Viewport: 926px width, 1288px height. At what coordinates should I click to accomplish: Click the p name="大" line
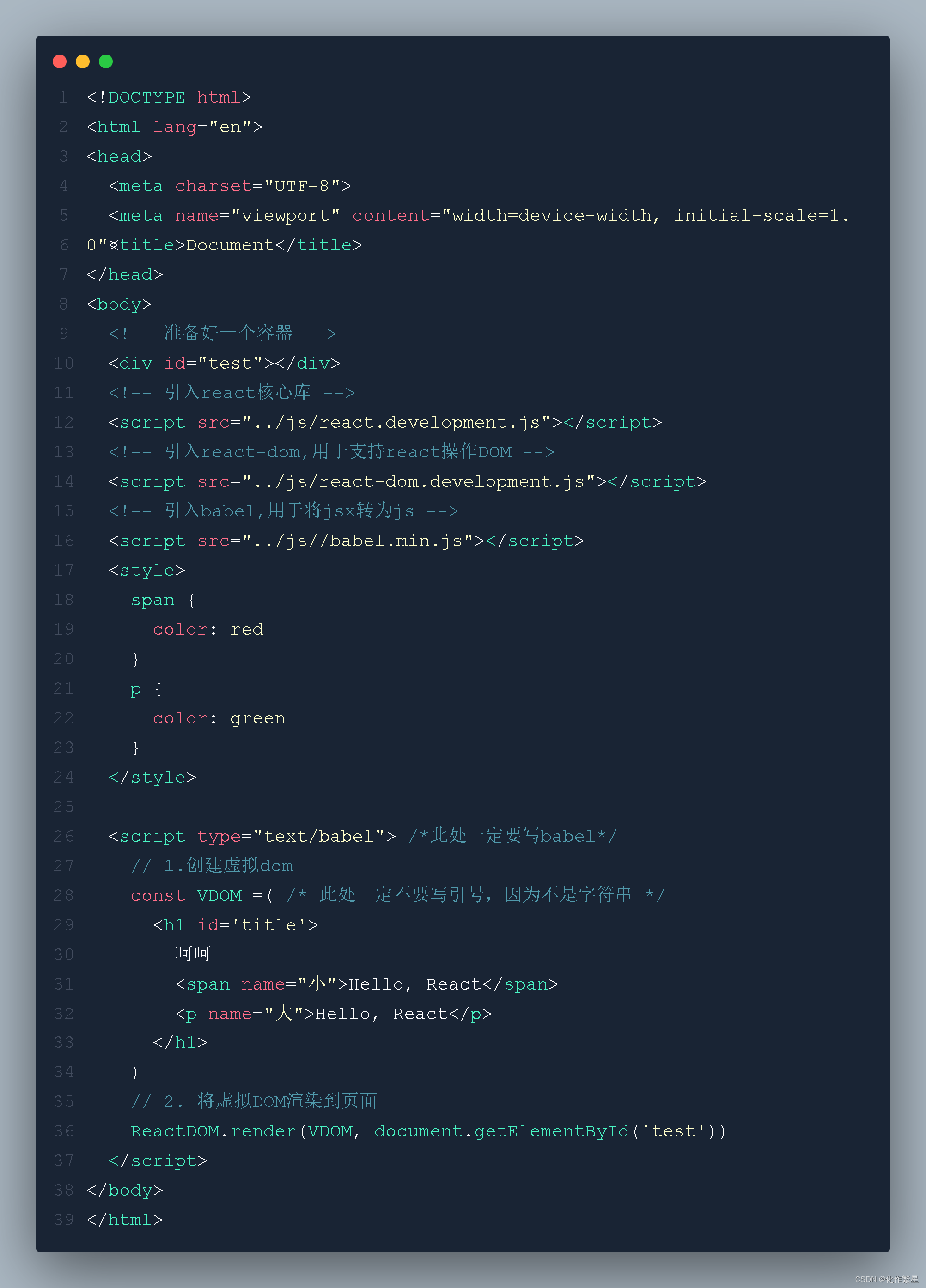pyautogui.click(x=334, y=1014)
